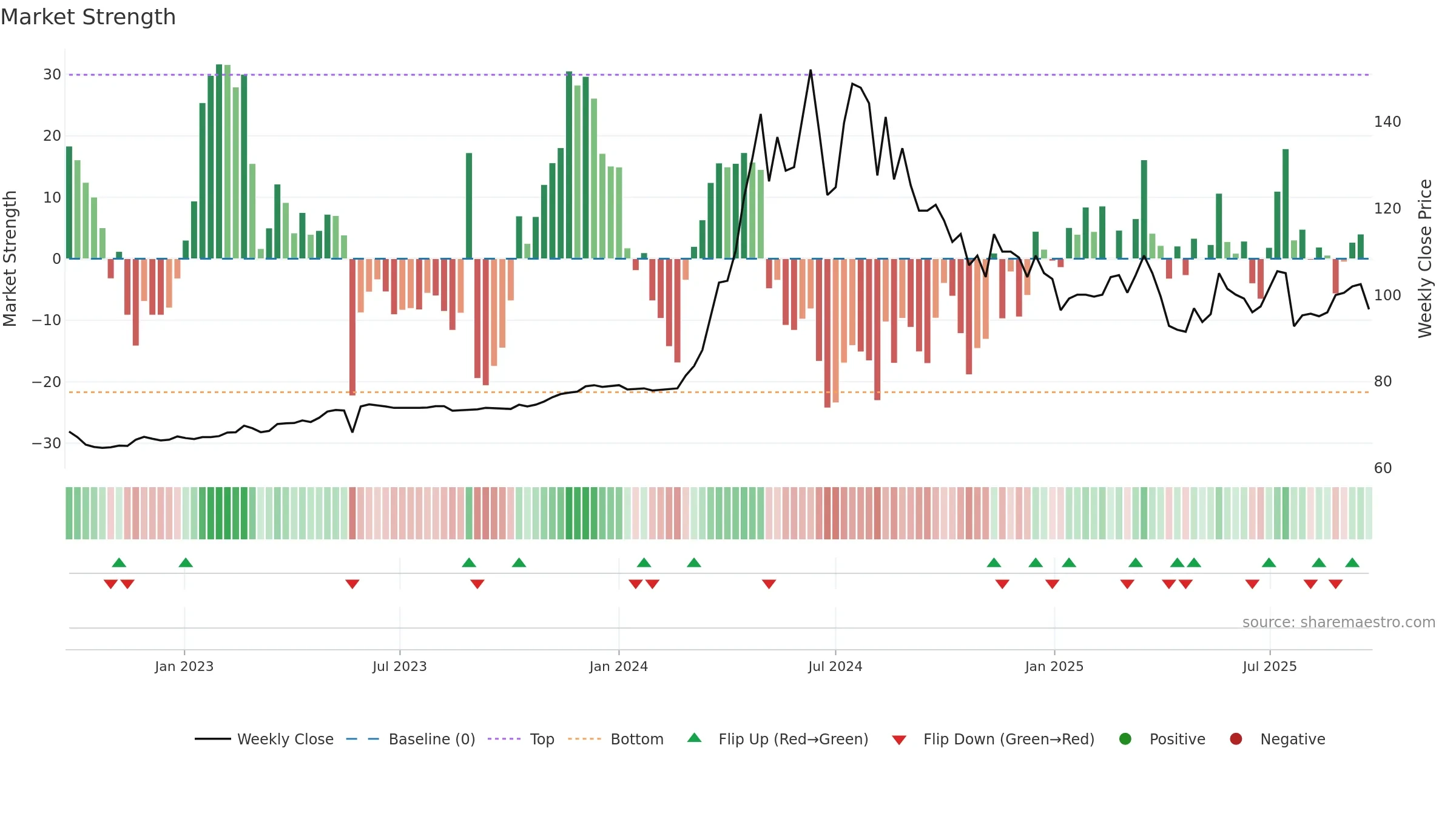This screenshot has width=1456, height=819.
Task: Click the weekly close line peak near Jul 2024
Action: click(811, 70)
